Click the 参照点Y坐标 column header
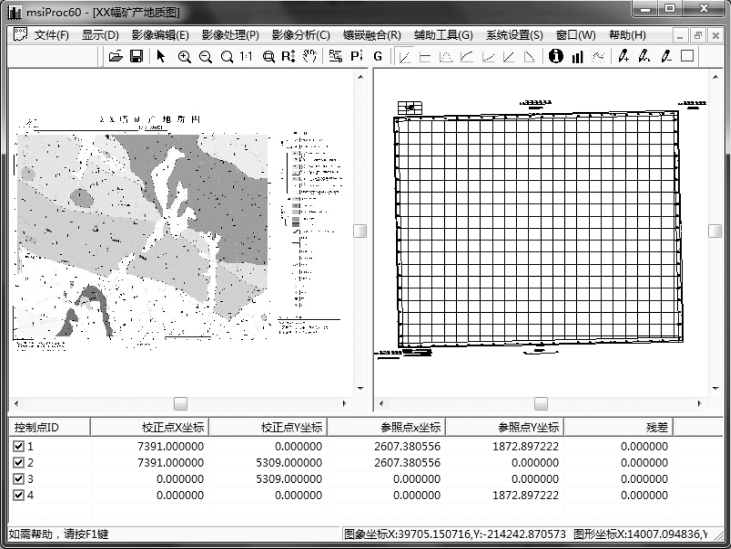731x549 pixels. pyautogui.click(x=504, y=427)
